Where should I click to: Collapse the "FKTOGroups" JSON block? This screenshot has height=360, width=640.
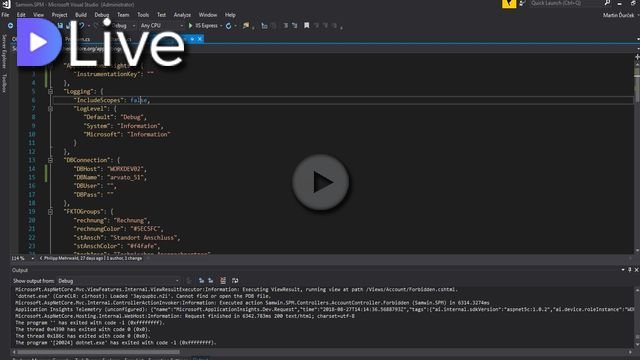tap(51, 211)
